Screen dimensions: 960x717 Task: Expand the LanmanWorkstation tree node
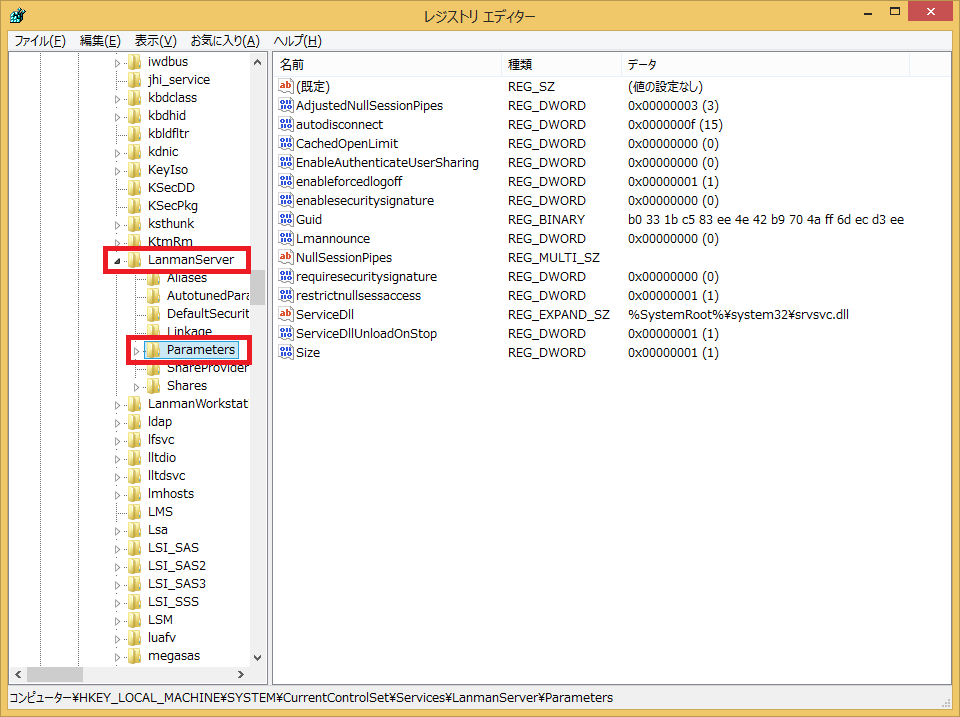point(117,404)
